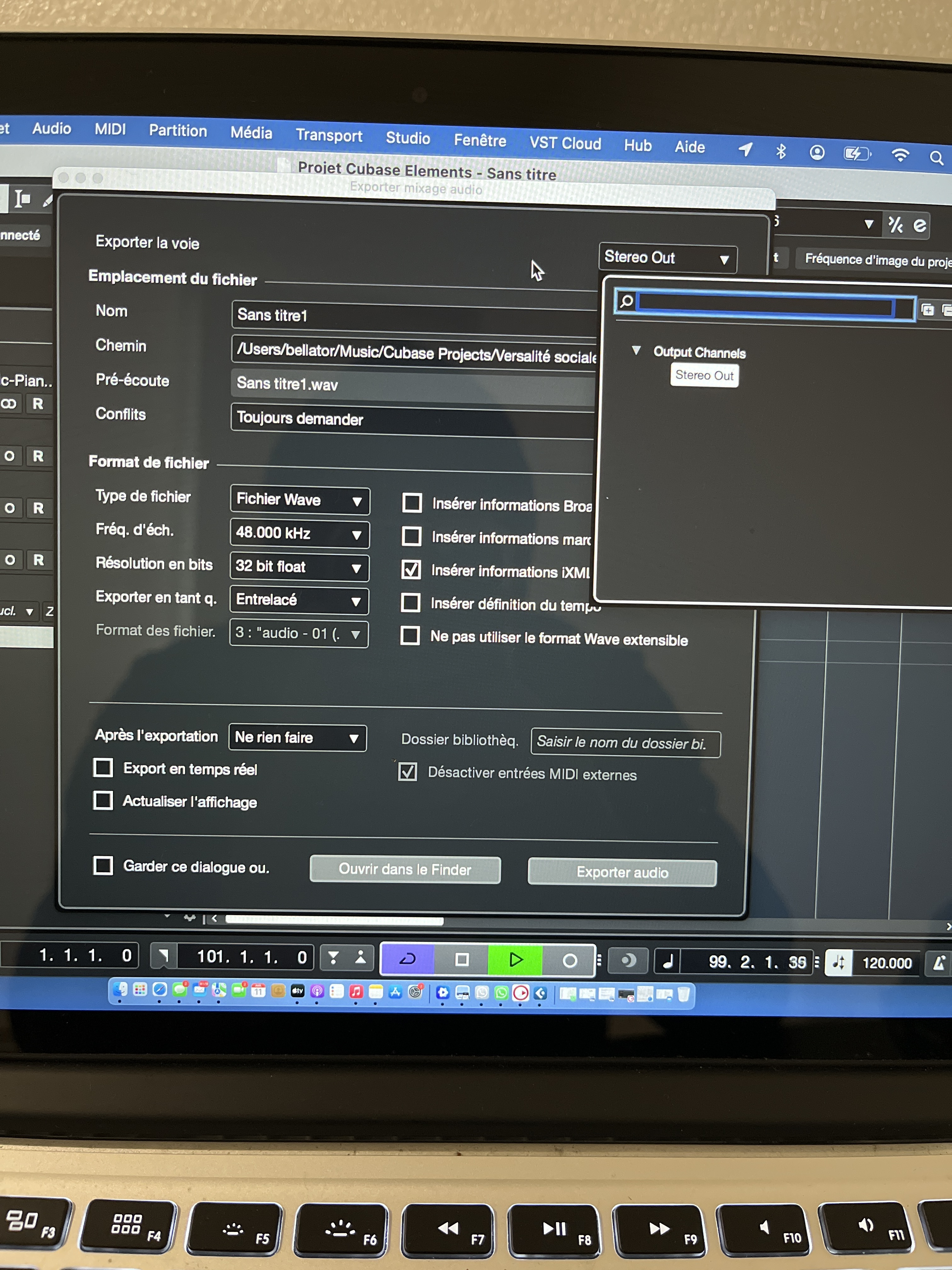The width and height of the screenshot is (952, 1270).
Task: Click the half-circle icon next to transport buttons
Action: point(629,961)
